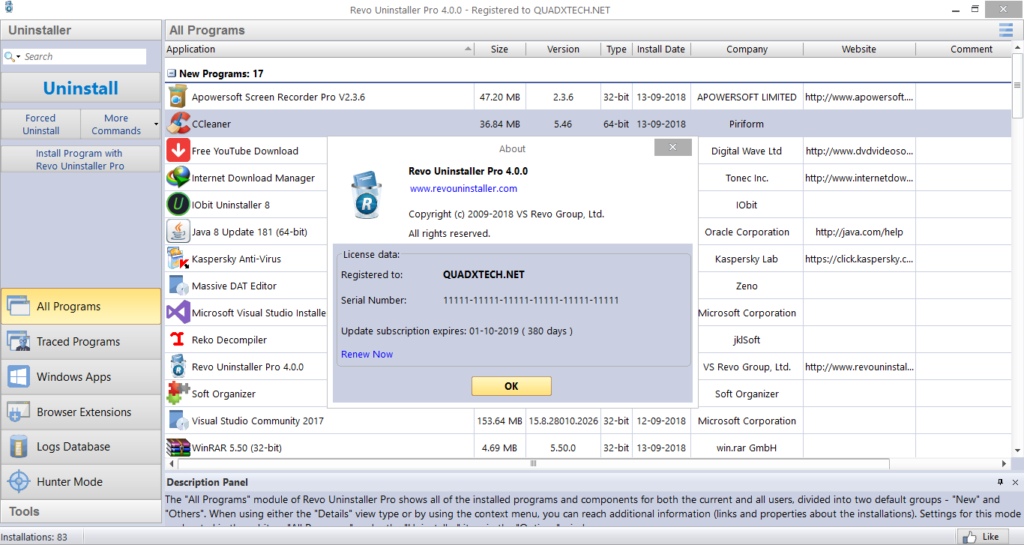Click the Free YouTube Download icon
The height and width of the screenshot is (545, 1024).
click(x=178, y=150)
